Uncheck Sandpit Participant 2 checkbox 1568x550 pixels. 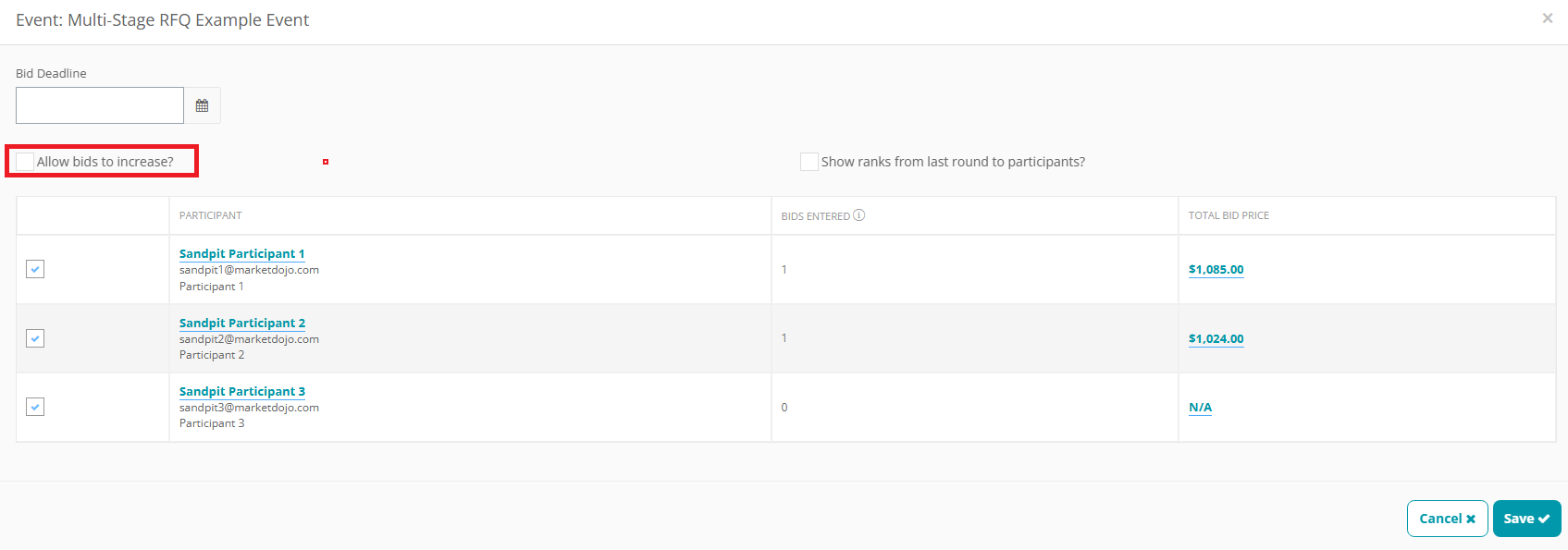click(x=35, y=338)
